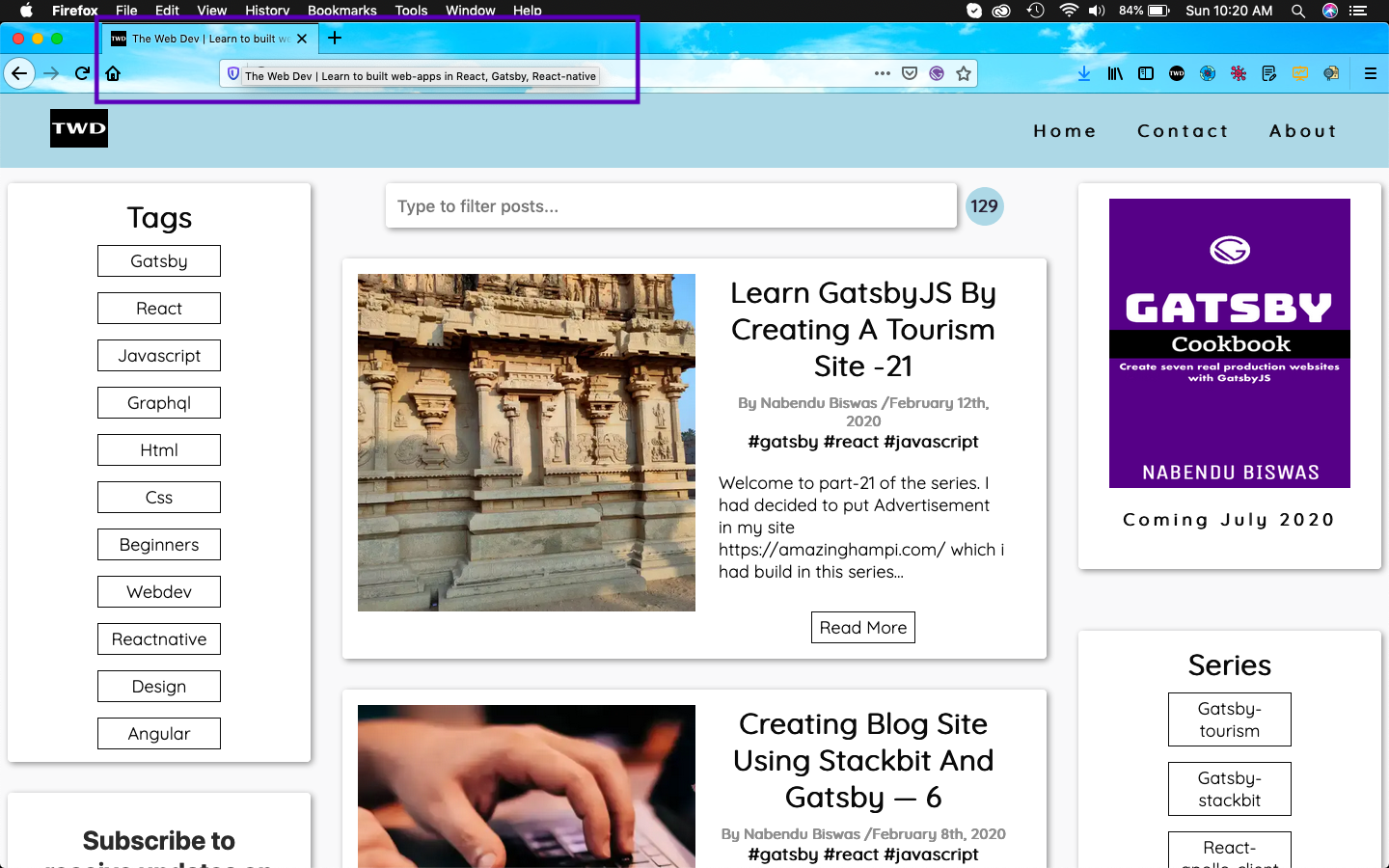
Task: Select The Web Dev browser tab
Action: (x=208, y=39)
